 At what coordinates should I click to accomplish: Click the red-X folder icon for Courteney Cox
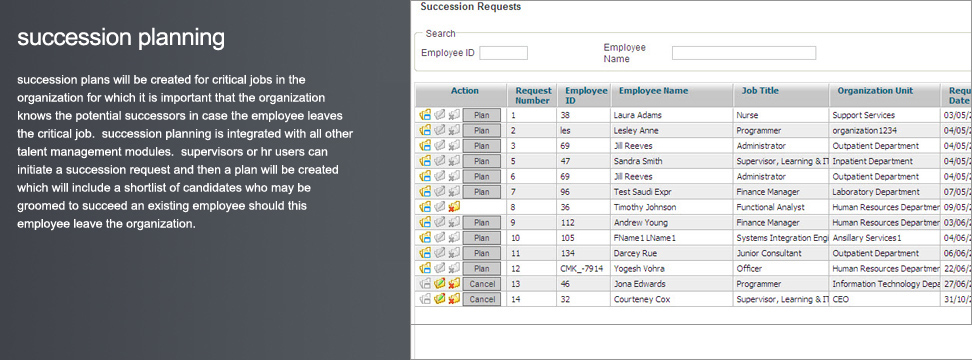click(454, 299)
